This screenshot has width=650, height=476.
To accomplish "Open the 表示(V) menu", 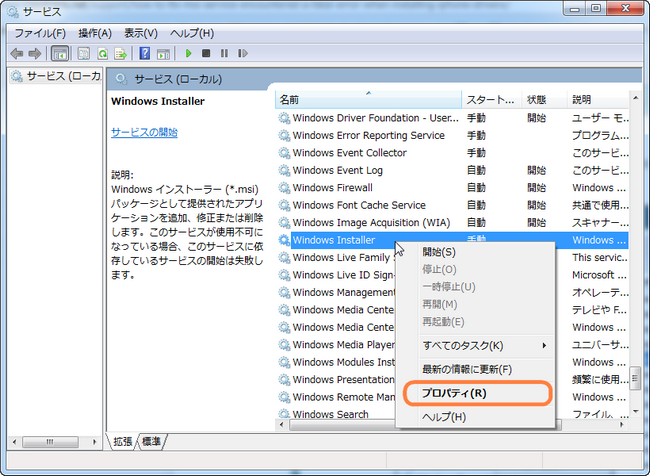I will [x=141, y=33].
